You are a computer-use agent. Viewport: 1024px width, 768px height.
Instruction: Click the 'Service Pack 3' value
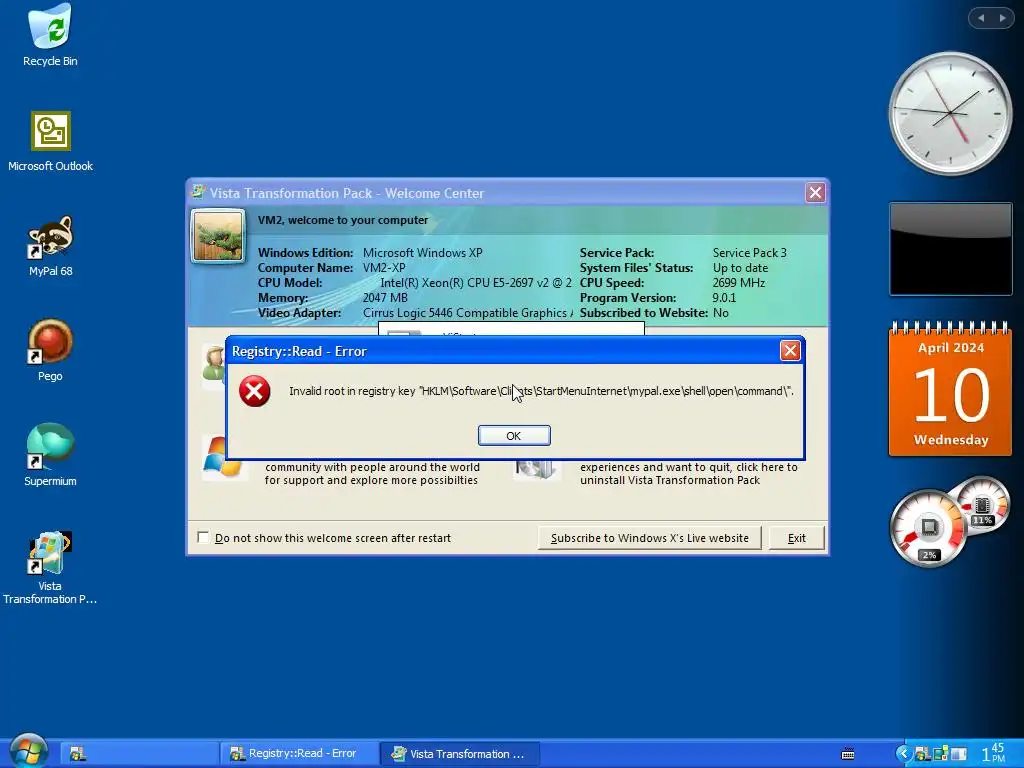point(750,253)
